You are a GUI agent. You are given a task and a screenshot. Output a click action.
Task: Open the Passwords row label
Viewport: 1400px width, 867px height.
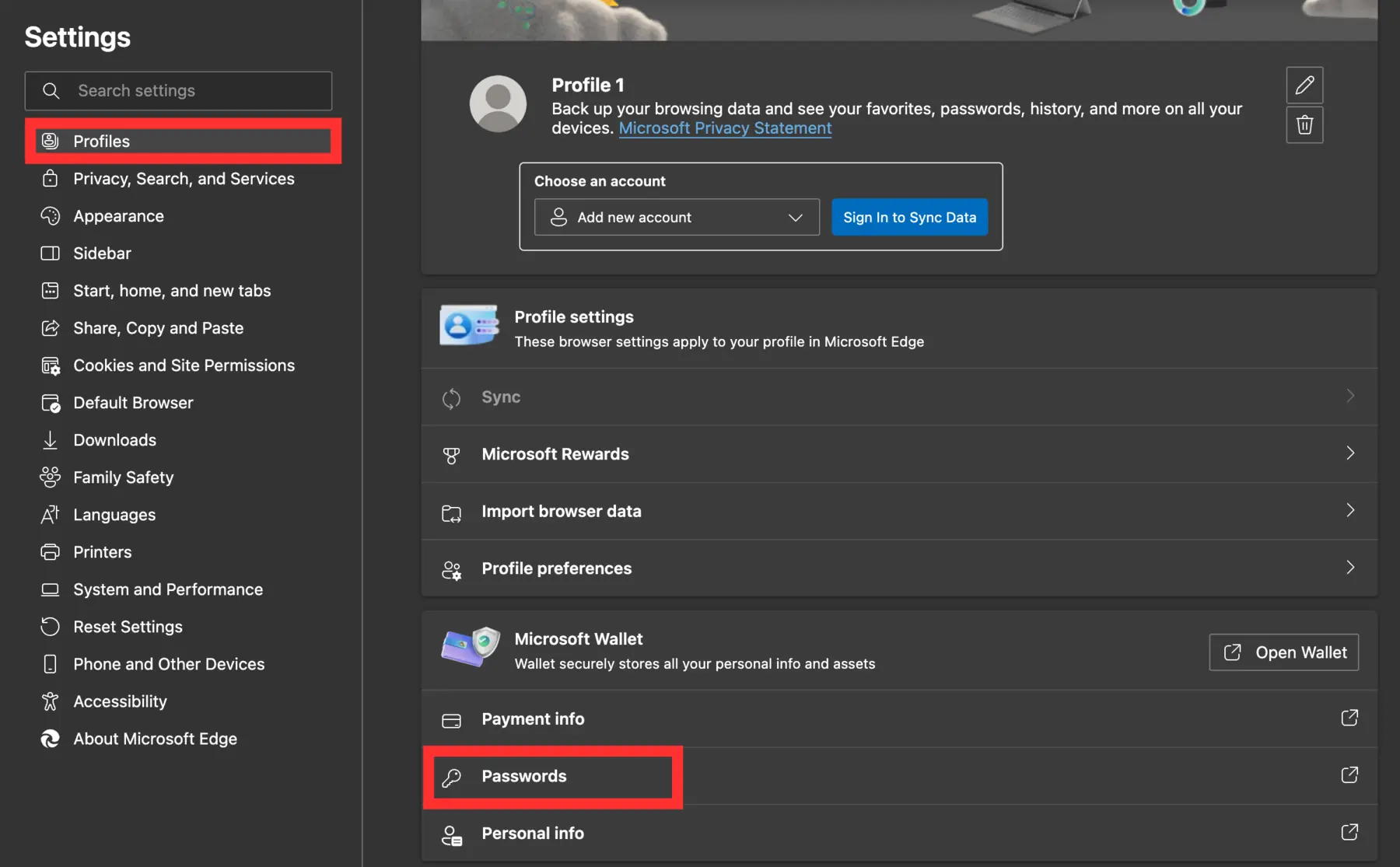pyautogui.click(x=523, y=776)
